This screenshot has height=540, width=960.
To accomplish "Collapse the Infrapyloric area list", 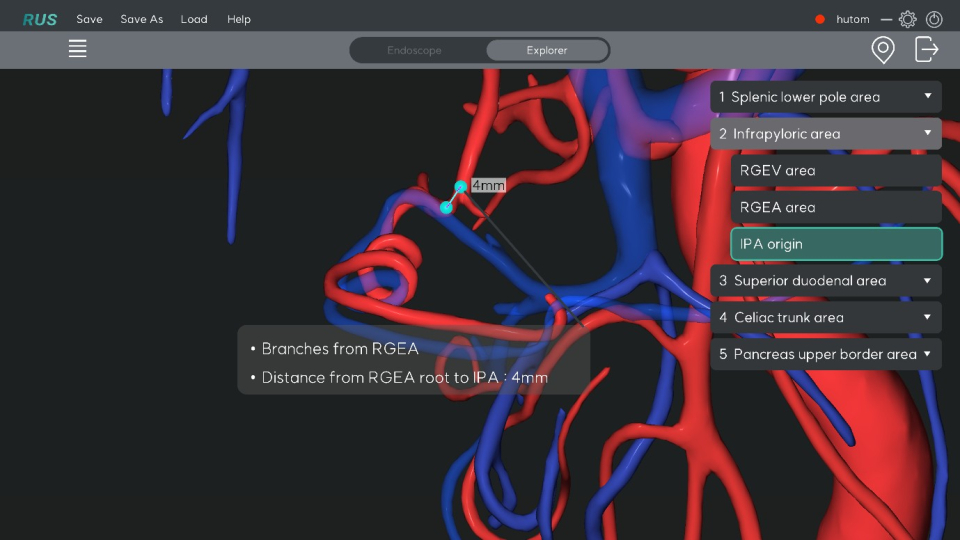I will point(826,134).
